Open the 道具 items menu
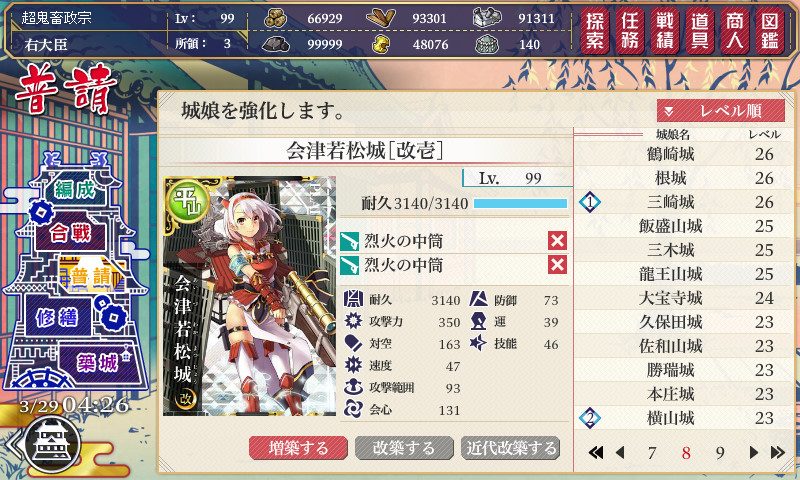Viewport: 800px width, 480px height. [x=700, y=31]
